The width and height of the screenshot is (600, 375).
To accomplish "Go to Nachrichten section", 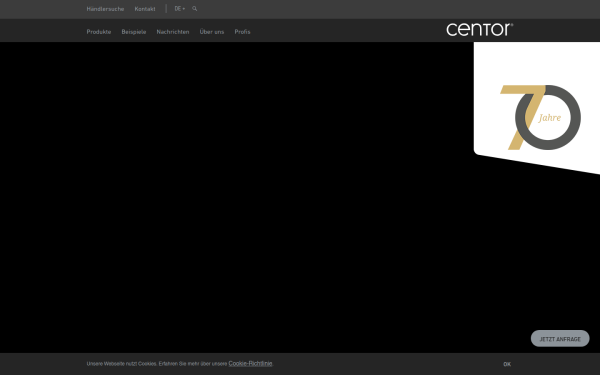I will tap(173, 32).
